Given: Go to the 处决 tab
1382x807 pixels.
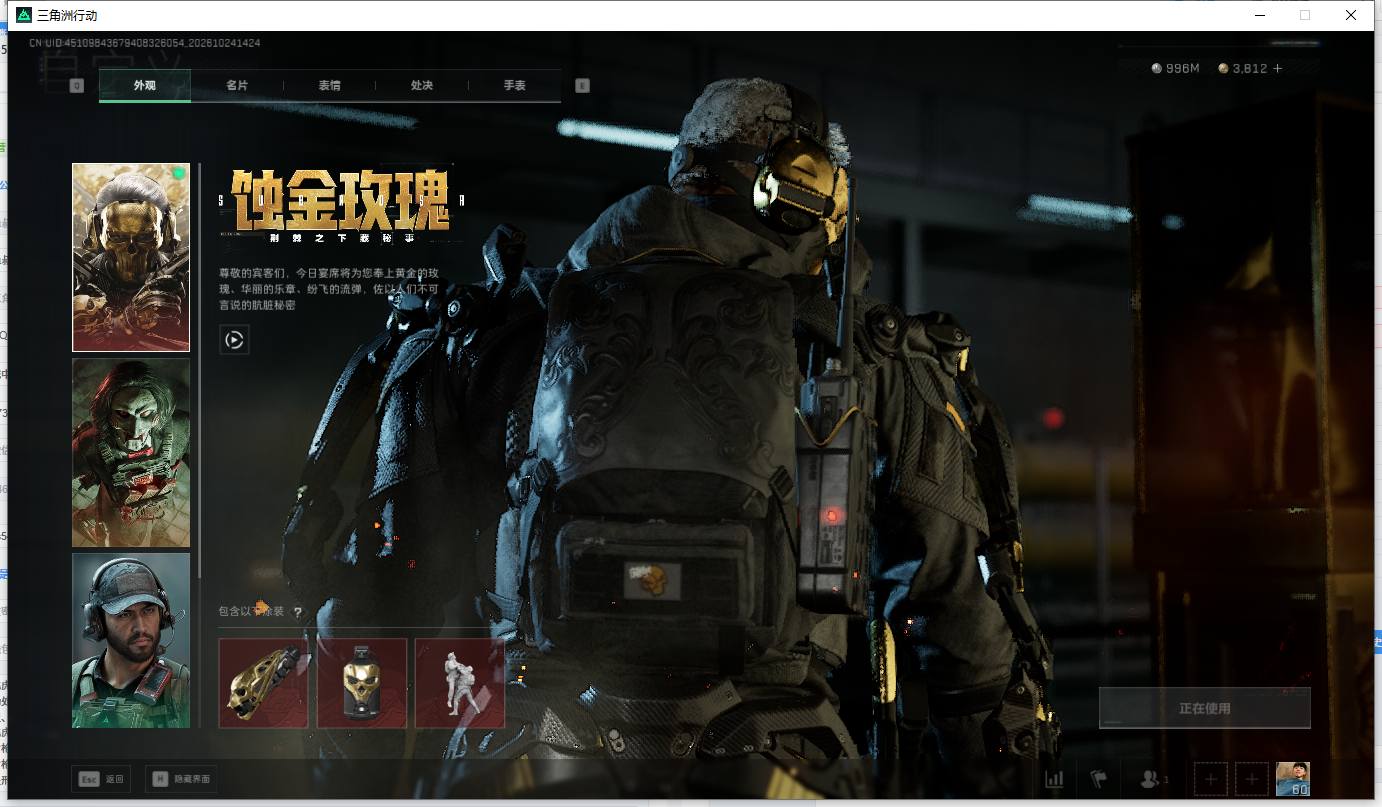Looking at the screenshot, I should [422, 85].
